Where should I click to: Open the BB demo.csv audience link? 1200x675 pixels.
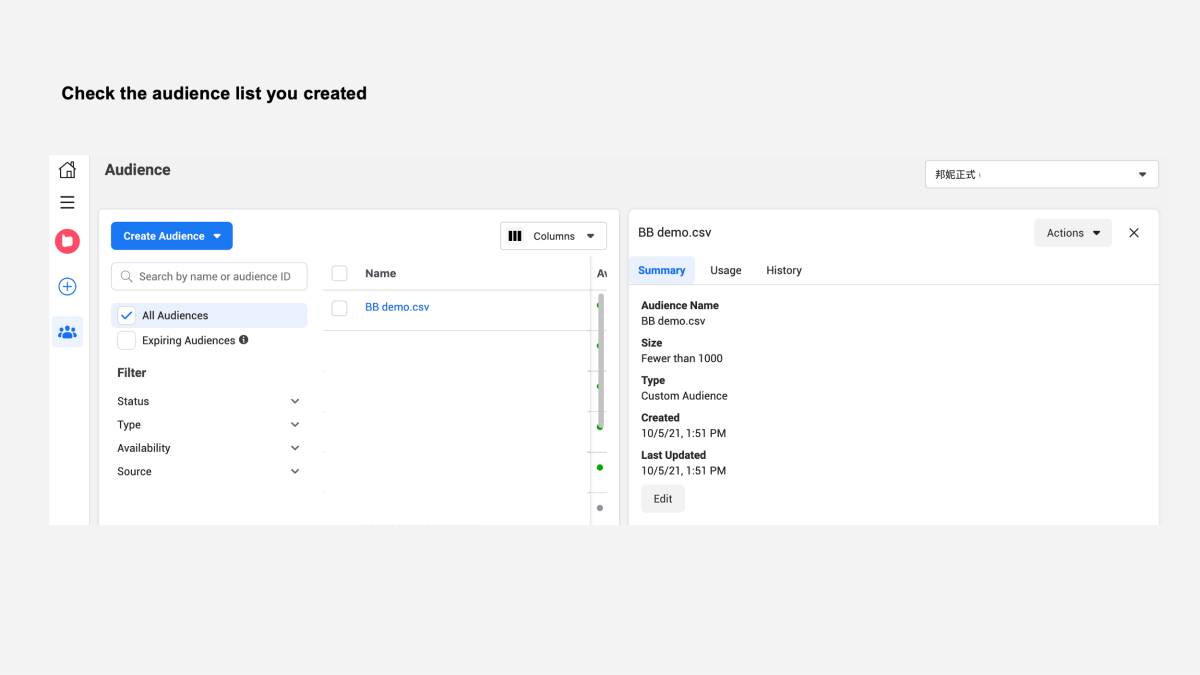(397, 307)
